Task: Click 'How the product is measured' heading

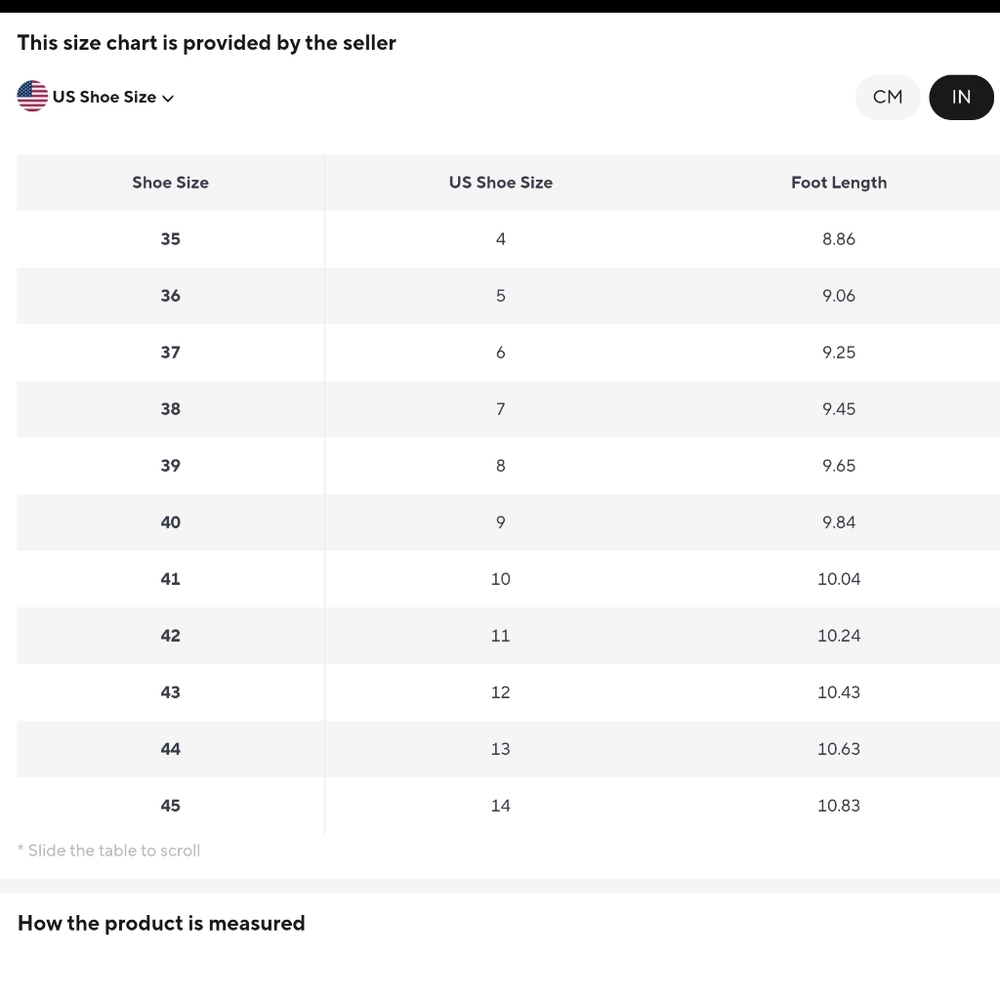Action: tap(161, 923)
